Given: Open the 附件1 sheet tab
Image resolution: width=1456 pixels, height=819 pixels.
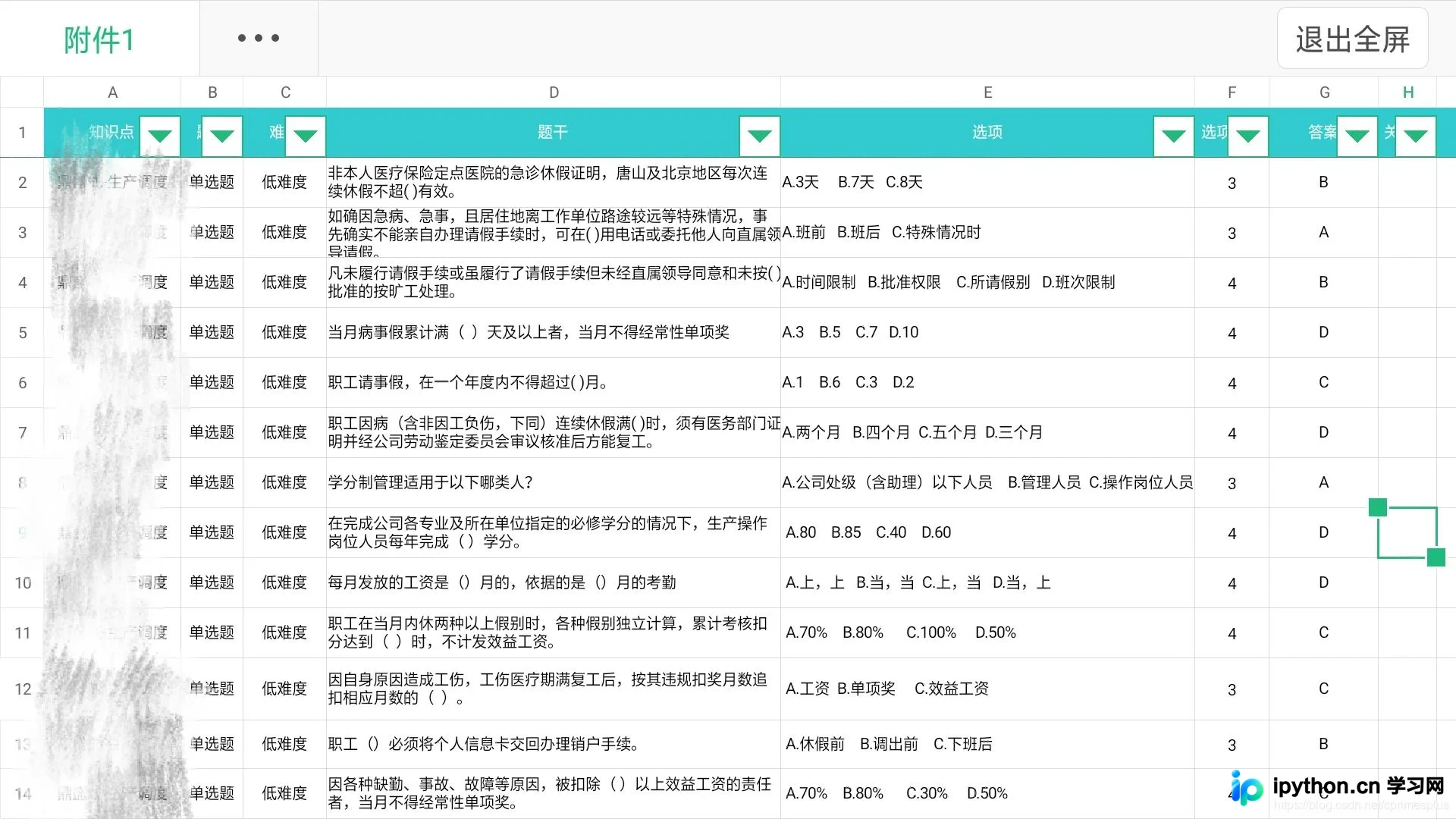Looking at the screenshot, I should (99, 39).
